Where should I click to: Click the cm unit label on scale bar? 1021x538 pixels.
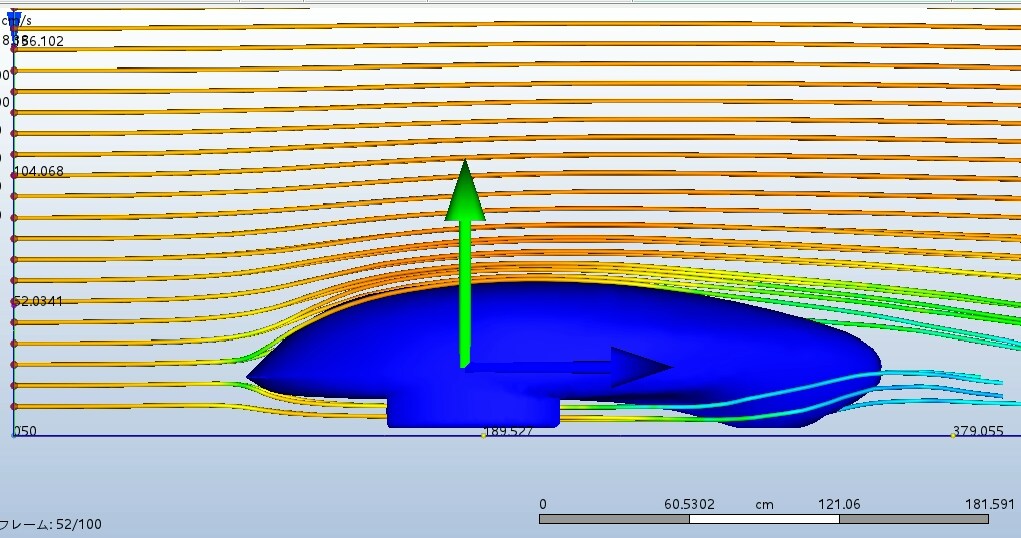tap(764, 505)
